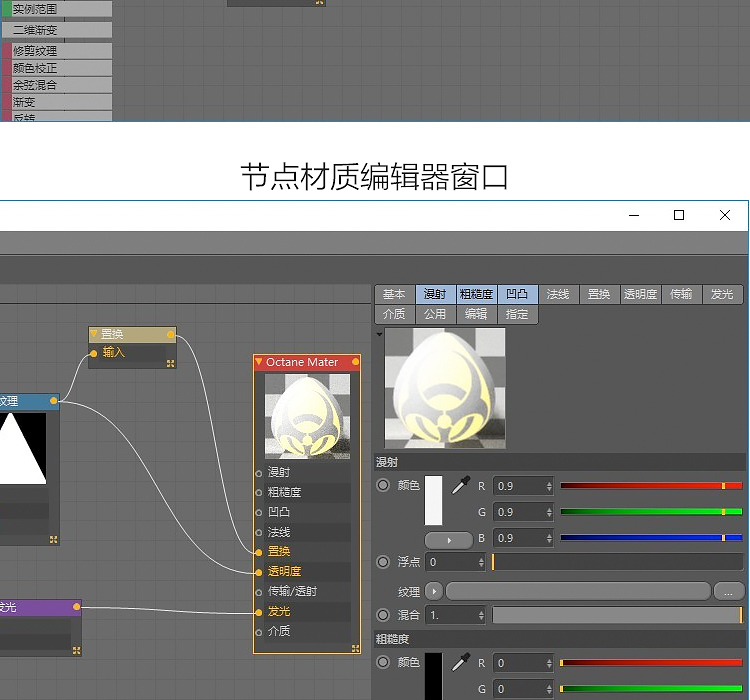Toggle the roughness 颜色 radio button

[x=383, y=662]
